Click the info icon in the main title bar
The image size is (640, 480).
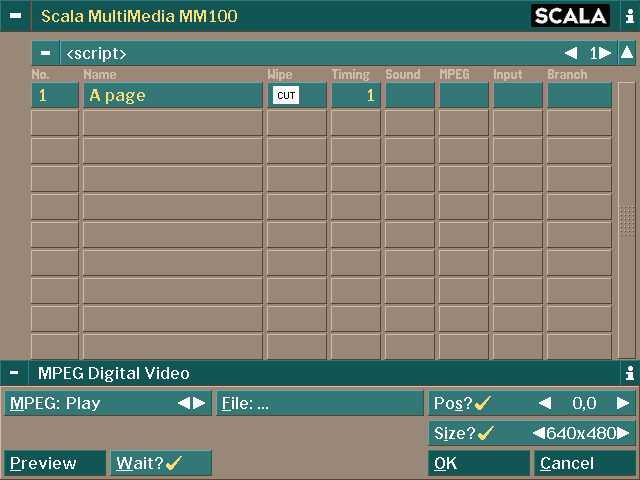coord(629,16)
